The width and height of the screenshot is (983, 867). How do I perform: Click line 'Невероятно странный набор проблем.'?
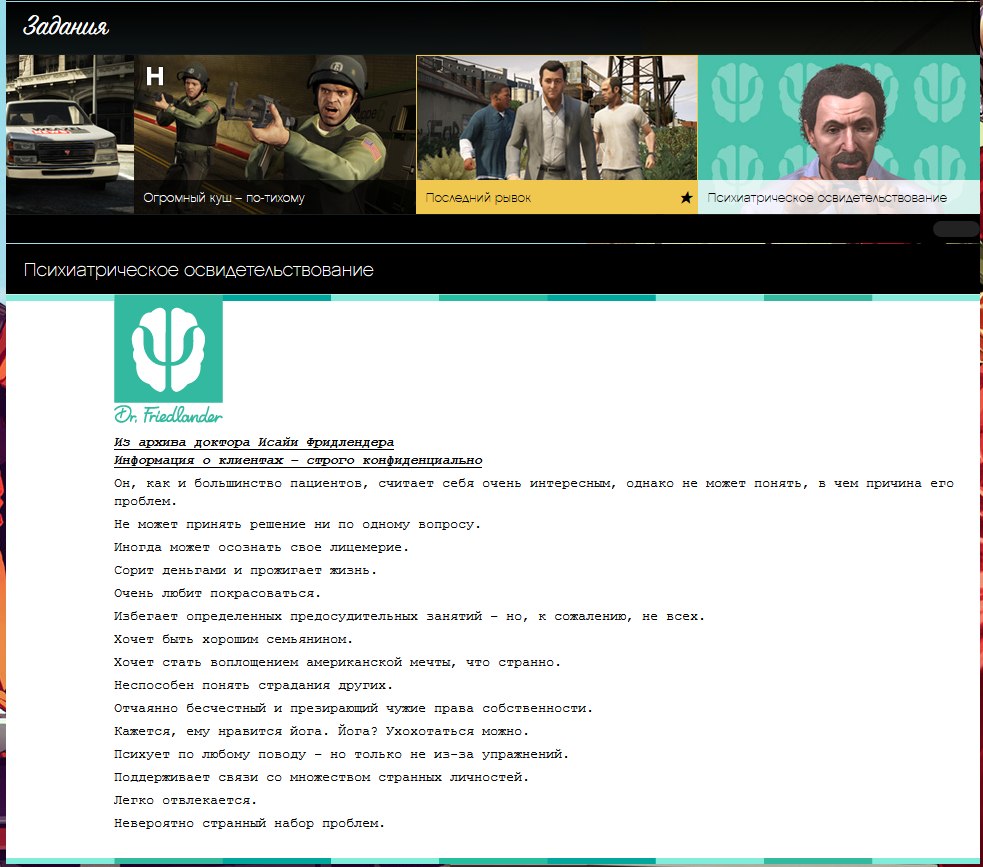click(x=249, y=823)
